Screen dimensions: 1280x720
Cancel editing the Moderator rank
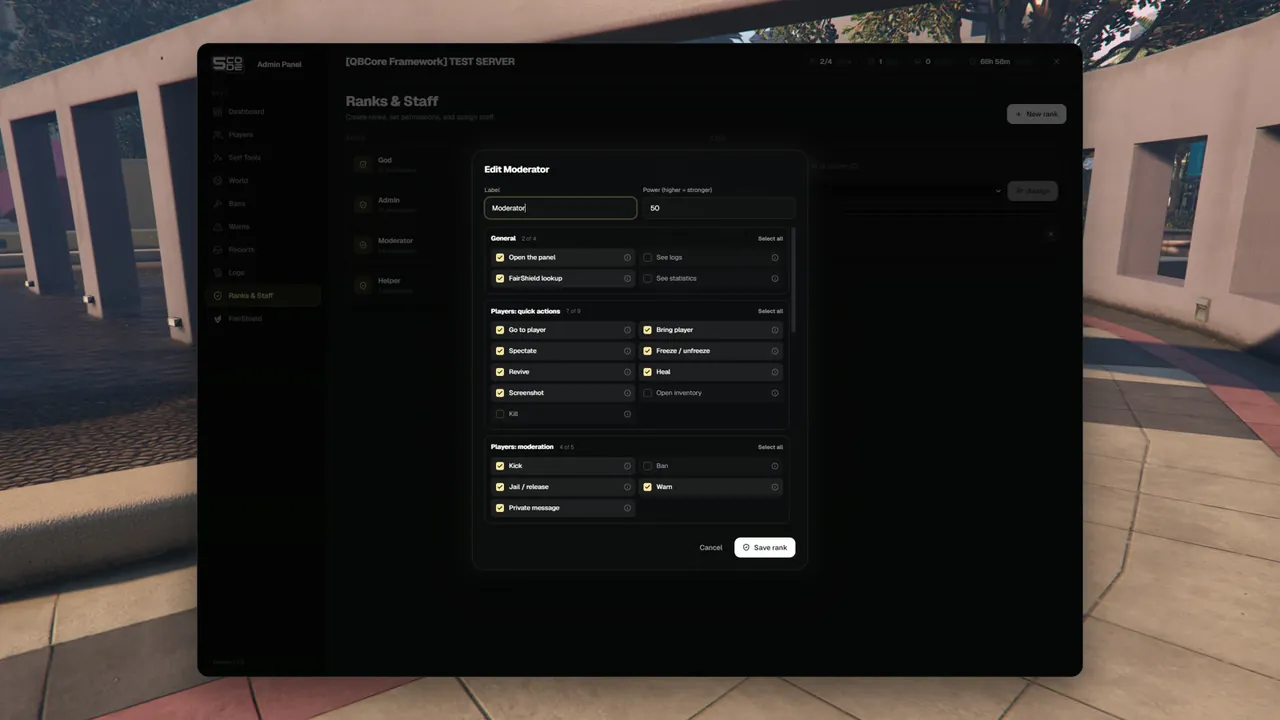(x=711, y=547)
